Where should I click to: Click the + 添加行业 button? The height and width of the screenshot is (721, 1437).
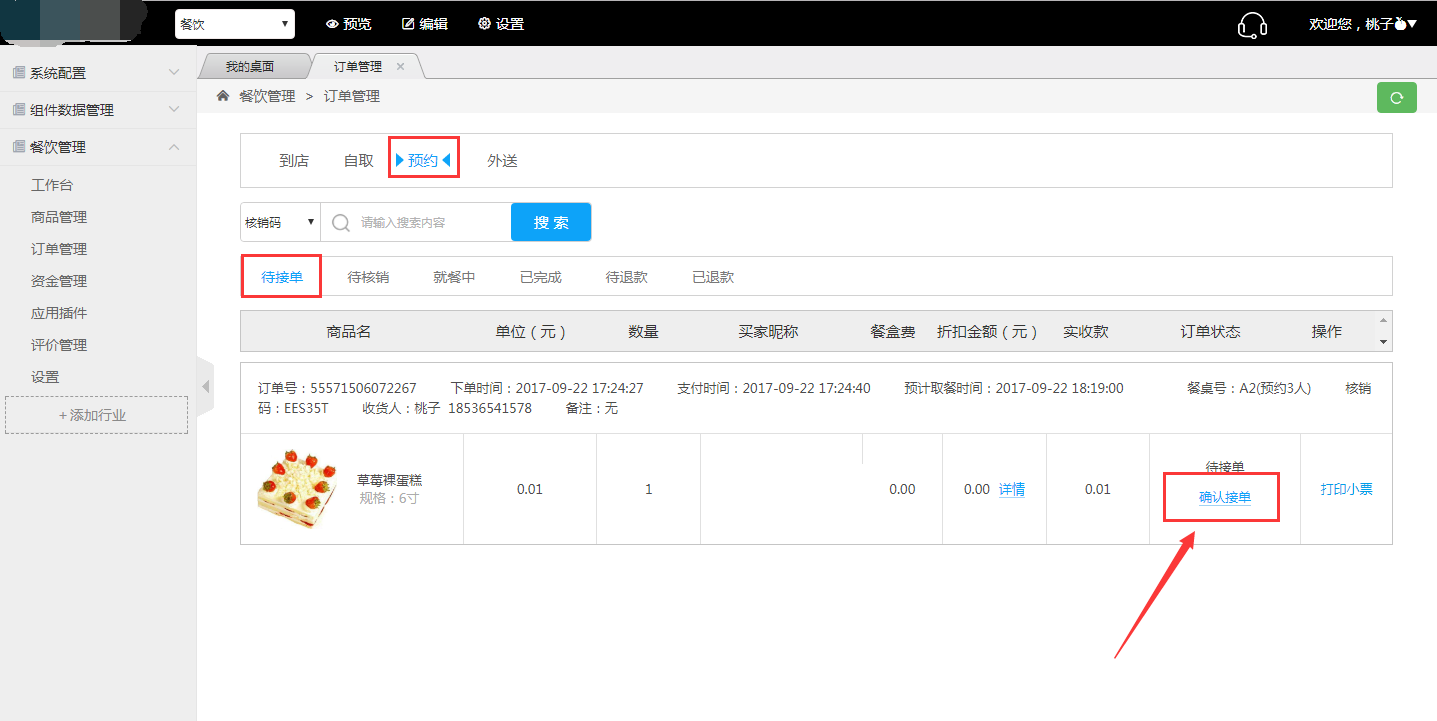(97, 415)
